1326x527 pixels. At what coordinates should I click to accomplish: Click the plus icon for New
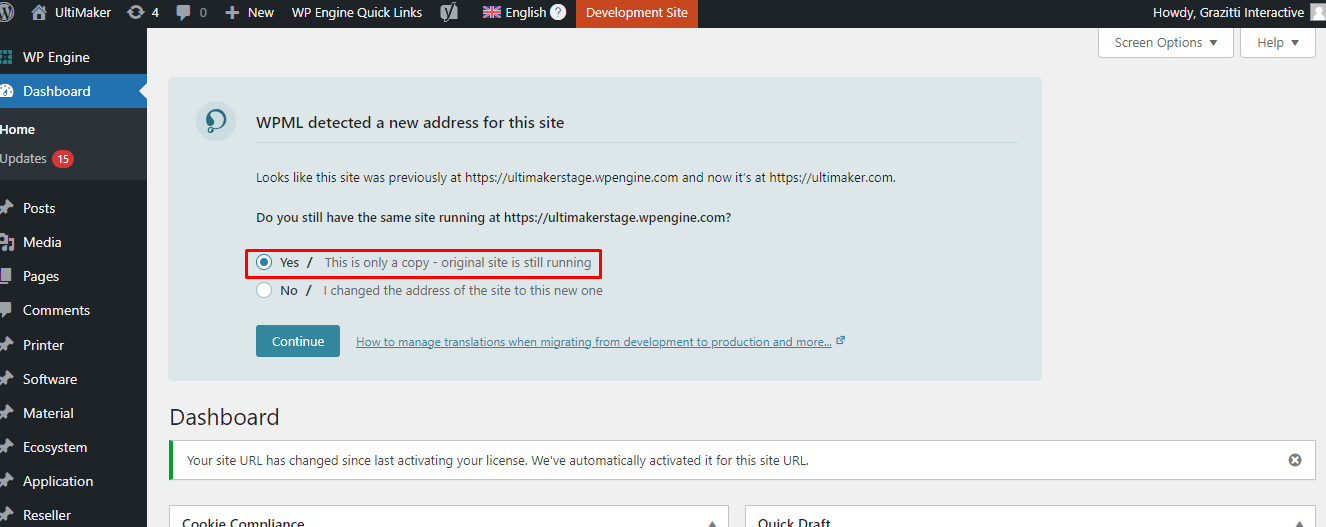click(232, 13)
